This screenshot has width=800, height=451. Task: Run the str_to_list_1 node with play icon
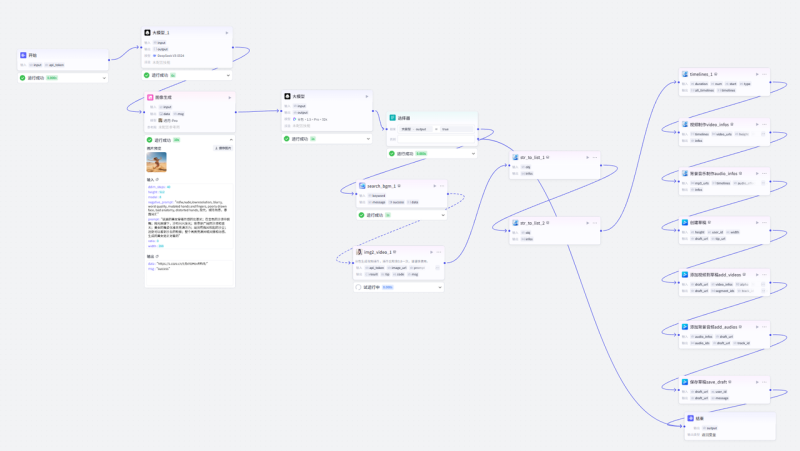[585, 157]
